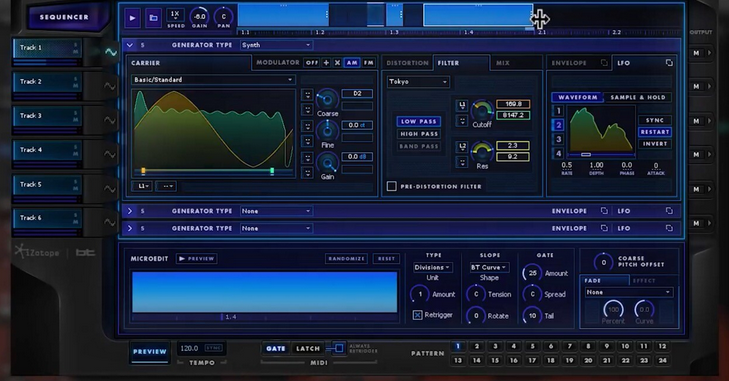The height and width of the screenshot is (381, 729).
Task: Click the sequencer Gain knob
Action: pyautogui.click(x=199, y=17)
